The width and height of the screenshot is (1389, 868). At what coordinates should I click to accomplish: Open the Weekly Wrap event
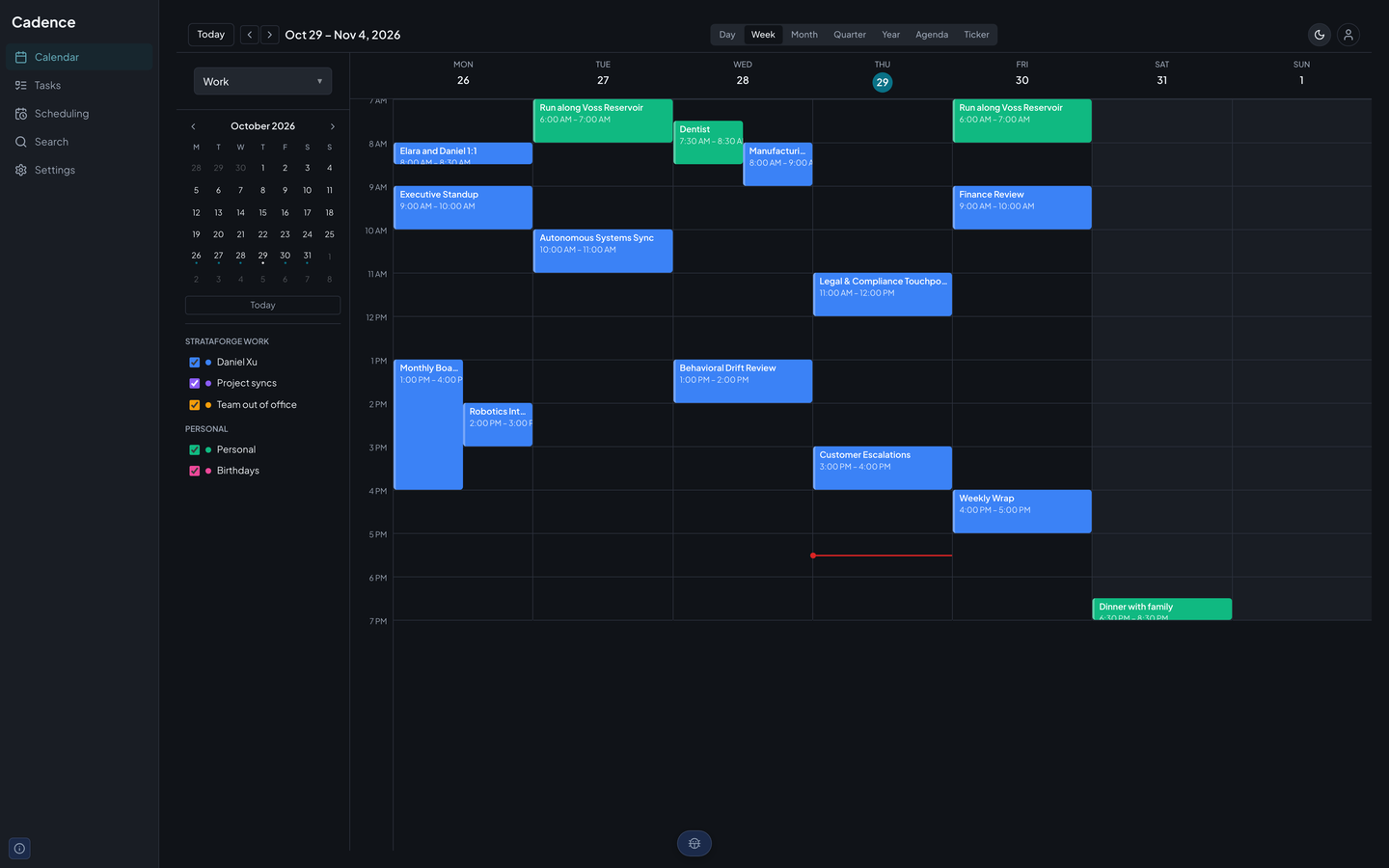1022,511
